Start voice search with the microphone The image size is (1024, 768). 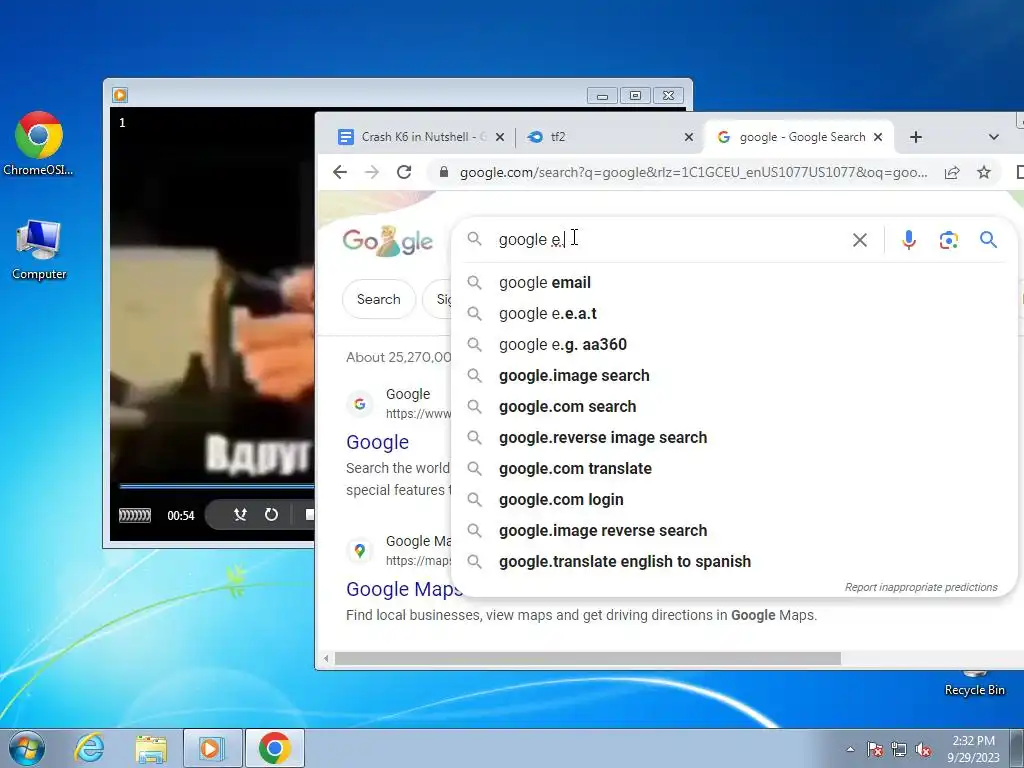click(x=908, y=240)
